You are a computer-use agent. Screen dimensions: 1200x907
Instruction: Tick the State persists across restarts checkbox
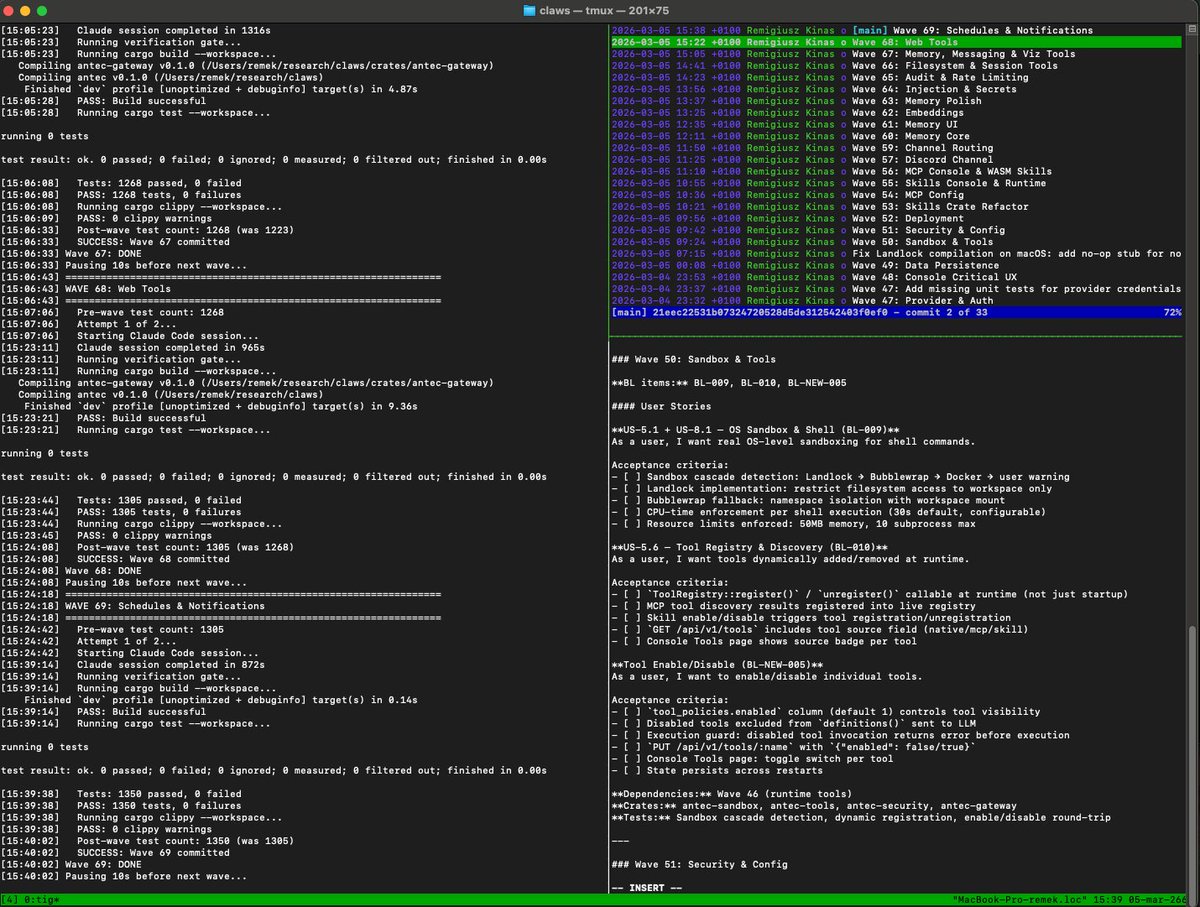(632, 771)
